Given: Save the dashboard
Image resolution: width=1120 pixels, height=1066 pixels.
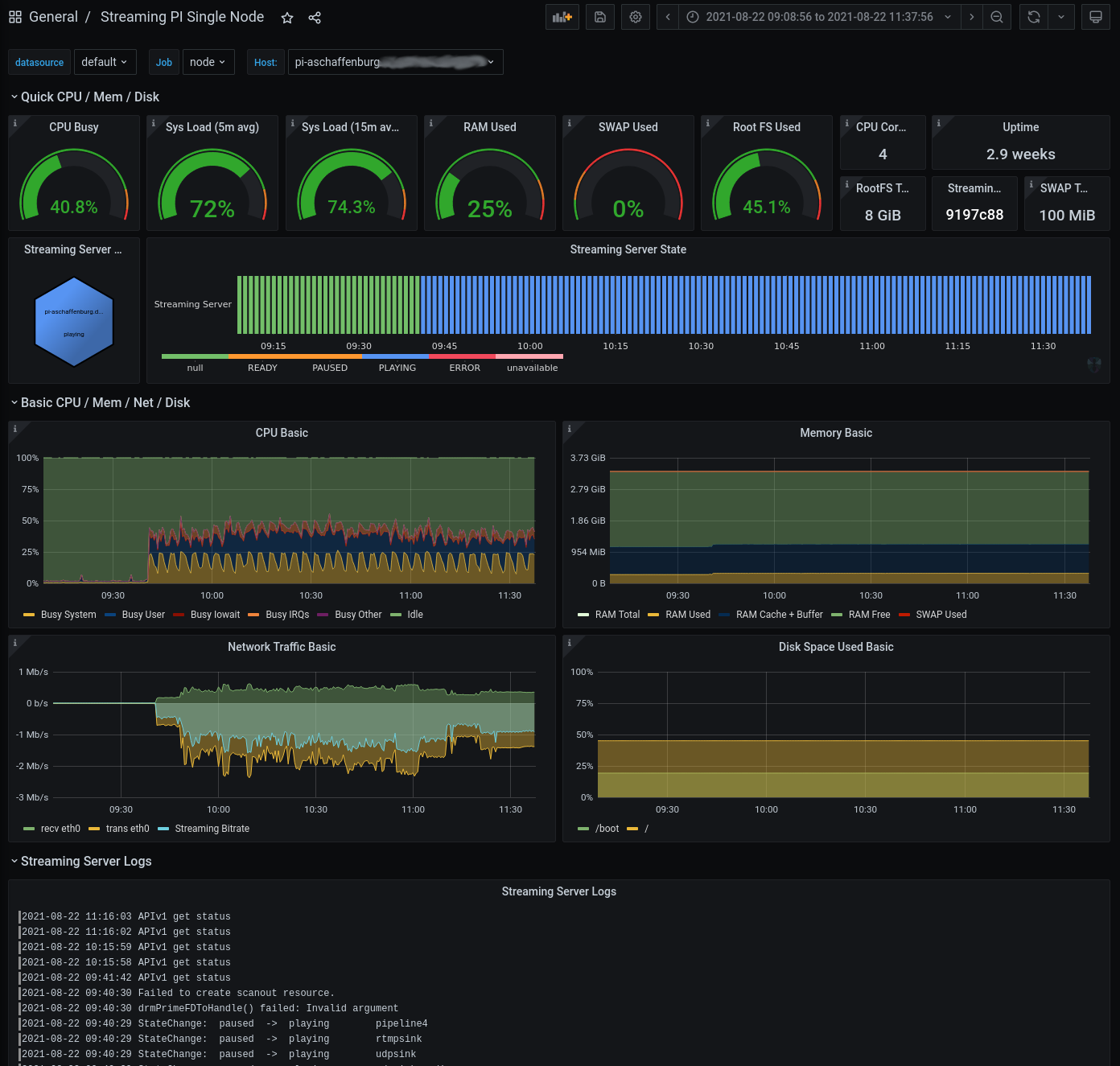Looking at the screenshot, I should point(600,17).
